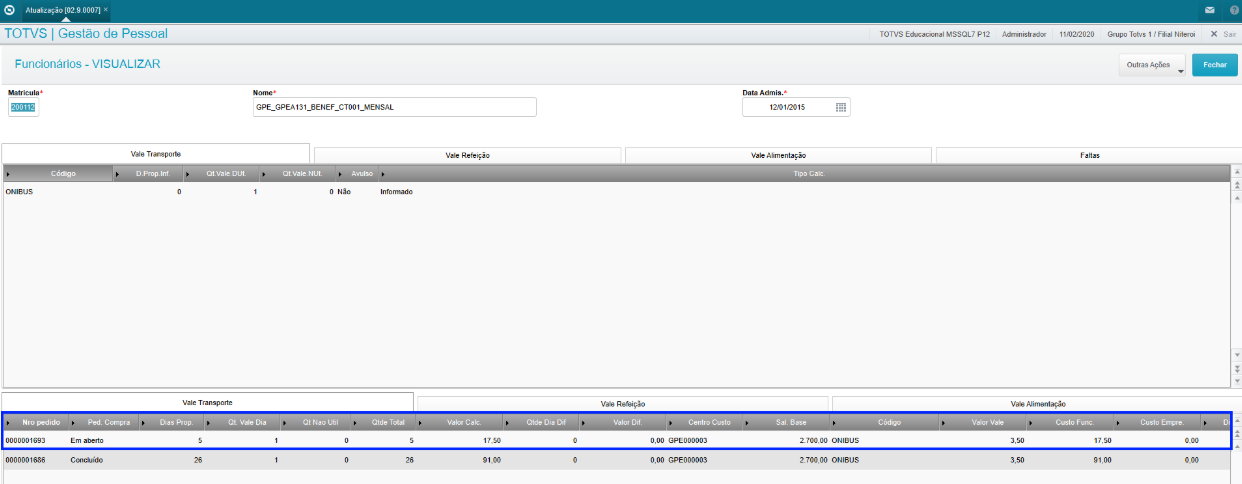Click the TOTVS logo icon at top-left

(x=9, y=9)
